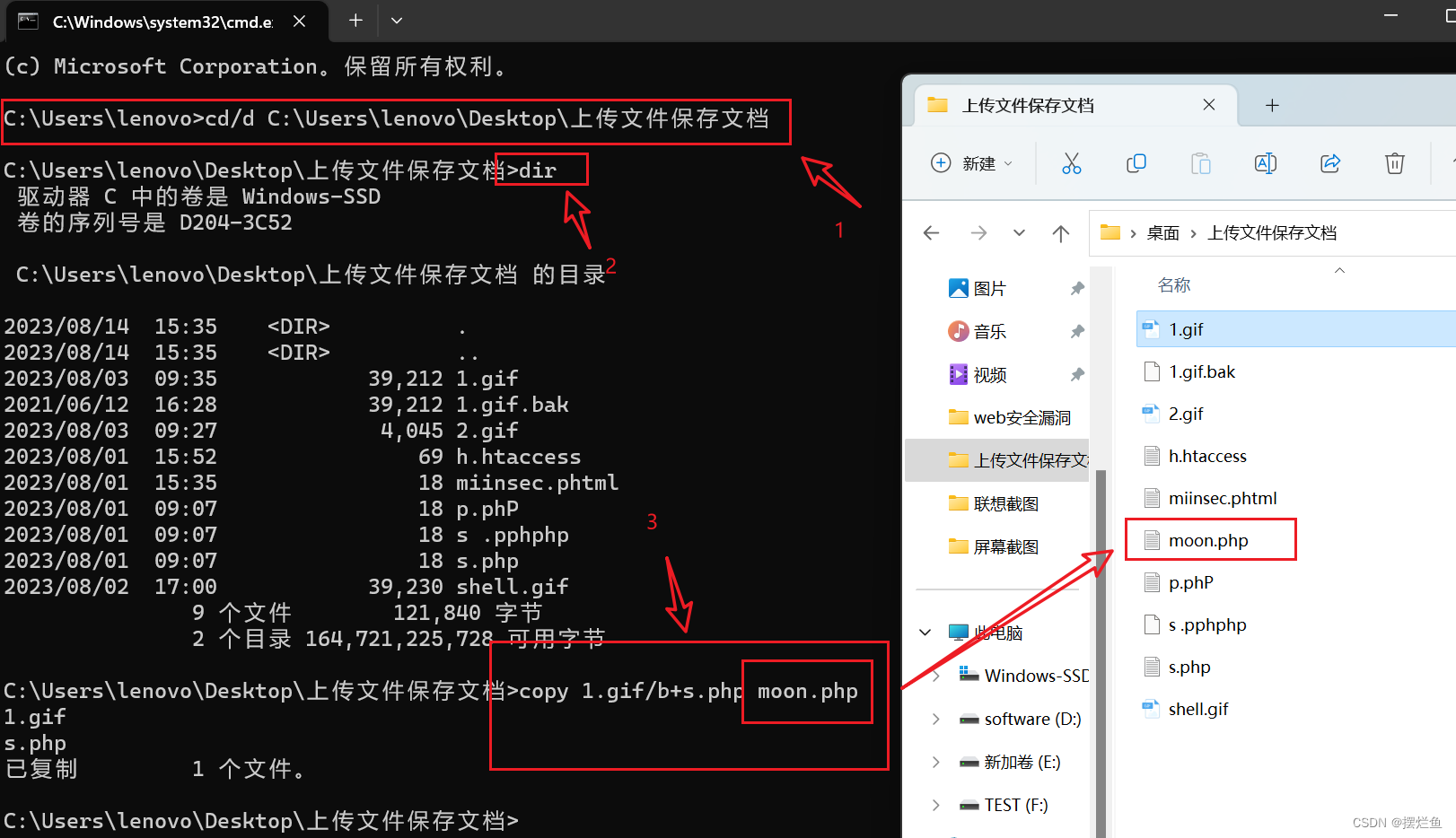Click the Delete trash icon in Explorer toolbar
The width and height of the screenshot is (1456, 838).
point(1394,163)
